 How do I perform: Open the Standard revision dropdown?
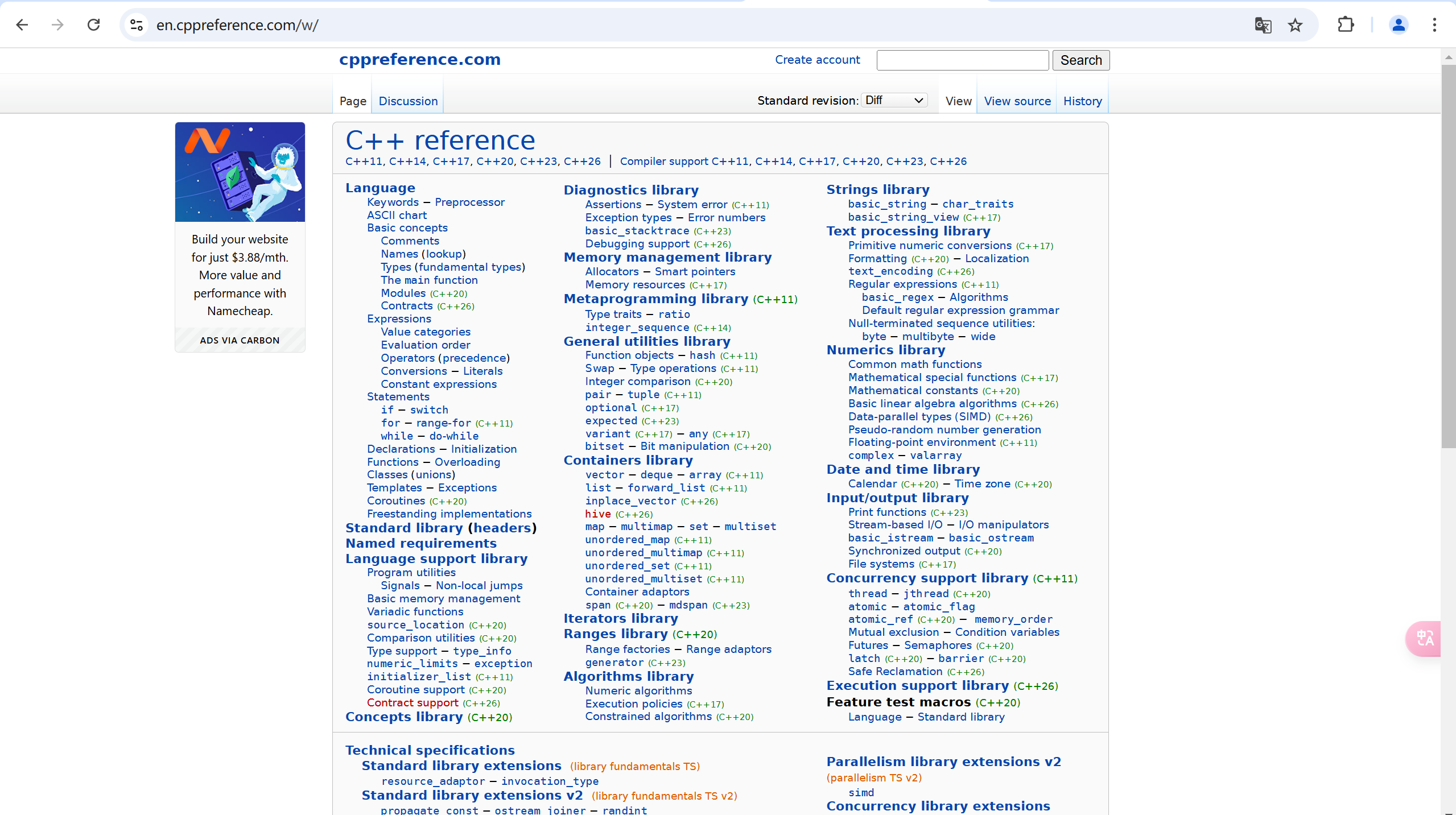[x=894, y=101]
